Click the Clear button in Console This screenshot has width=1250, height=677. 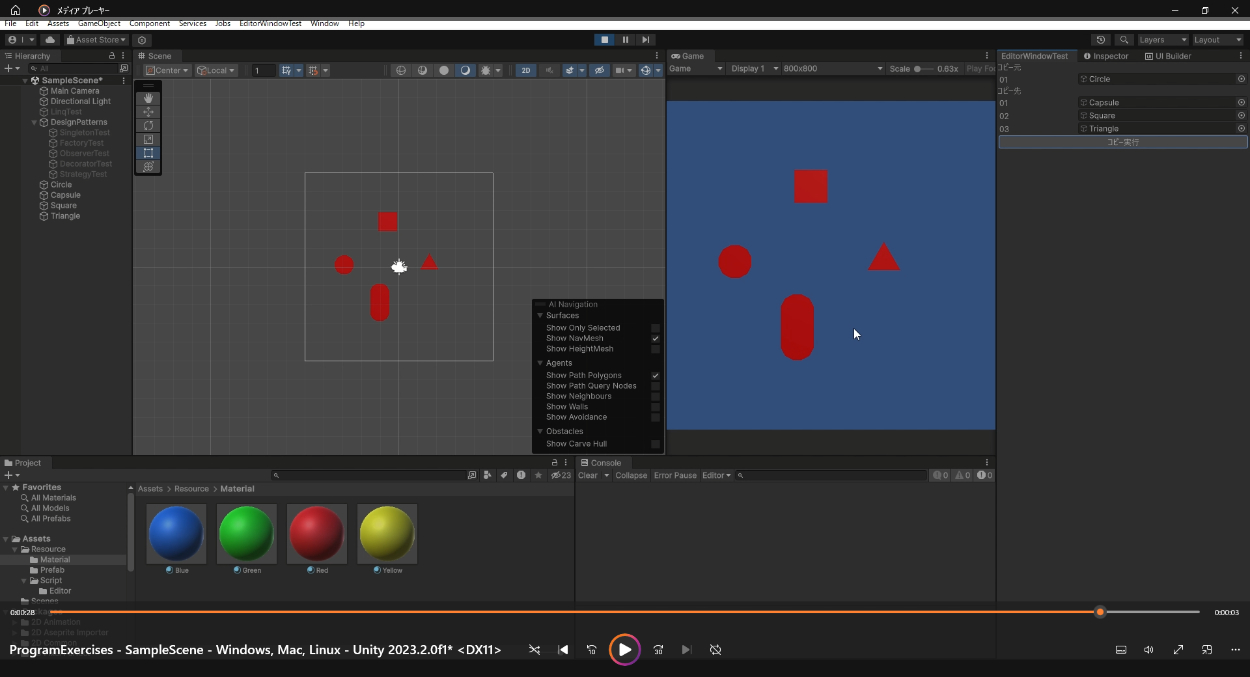(588, 476)
